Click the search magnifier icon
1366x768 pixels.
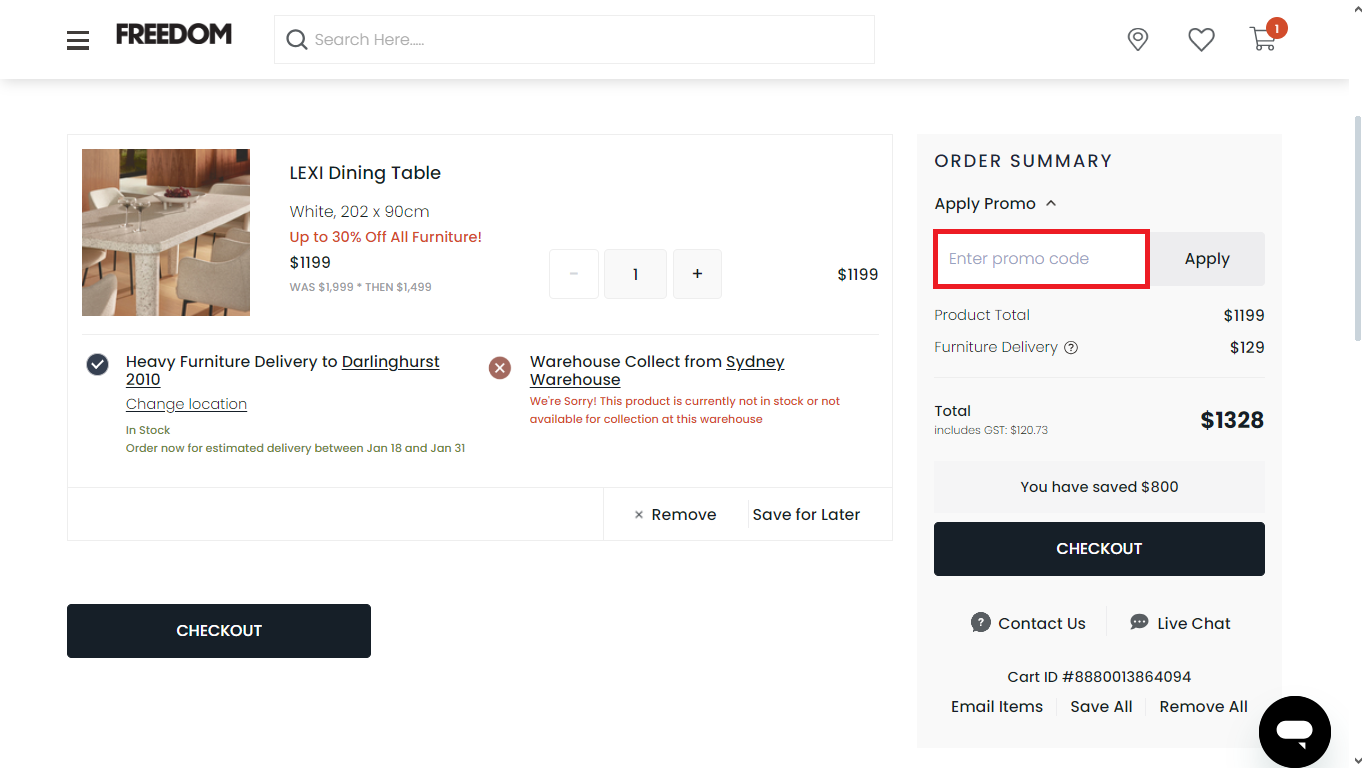click(297, 39)
